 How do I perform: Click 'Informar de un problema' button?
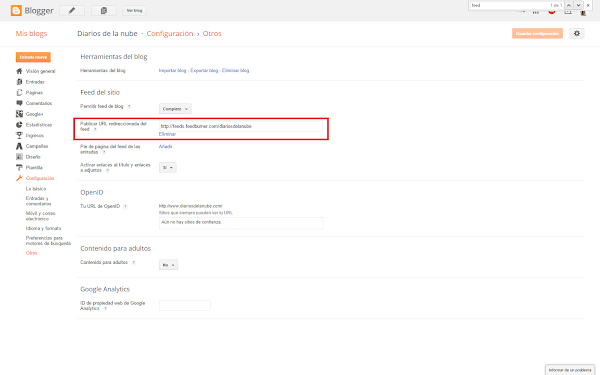pyautogui.click(x=570, y=370)
